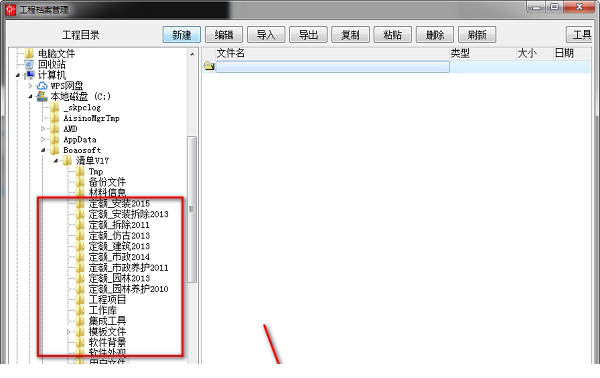Click the 刷新 button
600x378 pixels.
(x=477, y=35)
